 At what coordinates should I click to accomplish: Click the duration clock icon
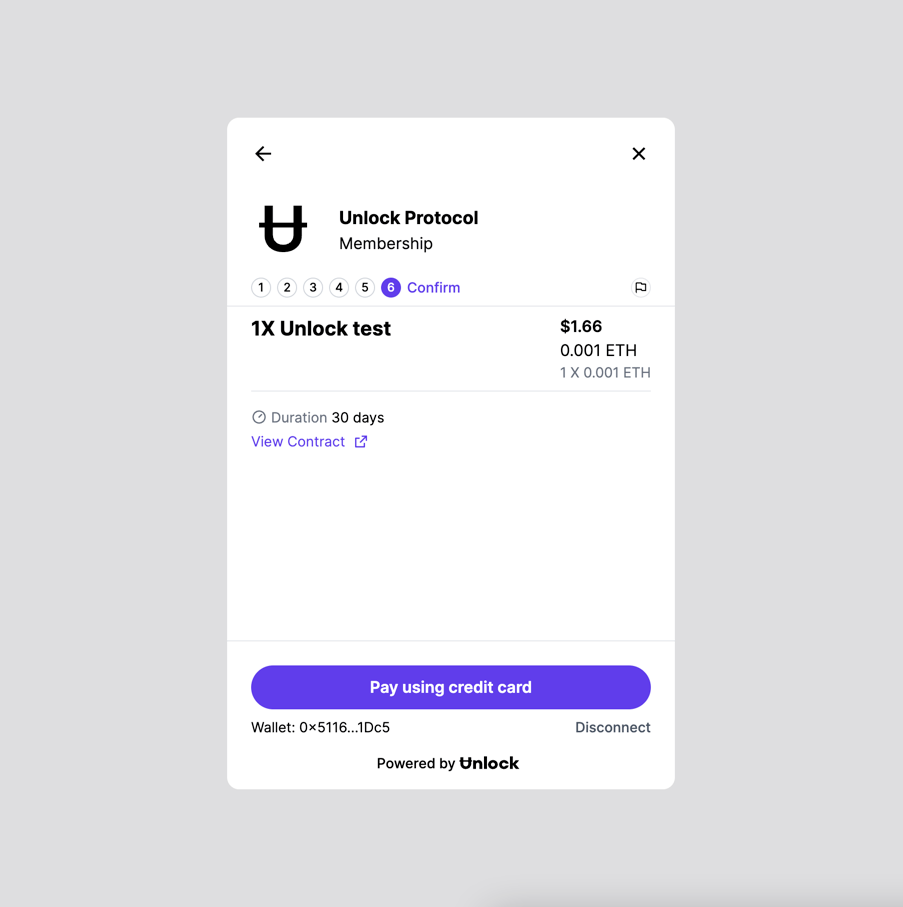(x=259, y=417)
